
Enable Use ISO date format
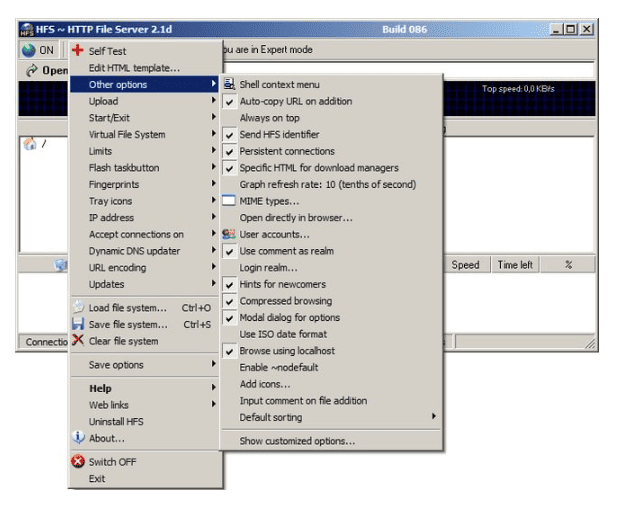pyautogui.click(x=331, y=334)
